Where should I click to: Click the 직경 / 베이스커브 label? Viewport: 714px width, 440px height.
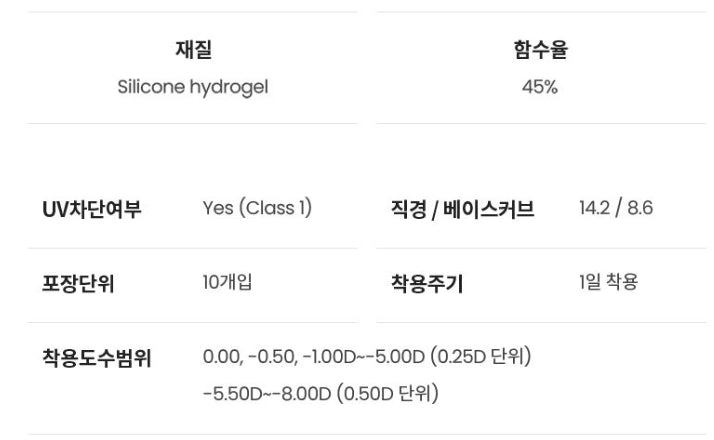462,209
